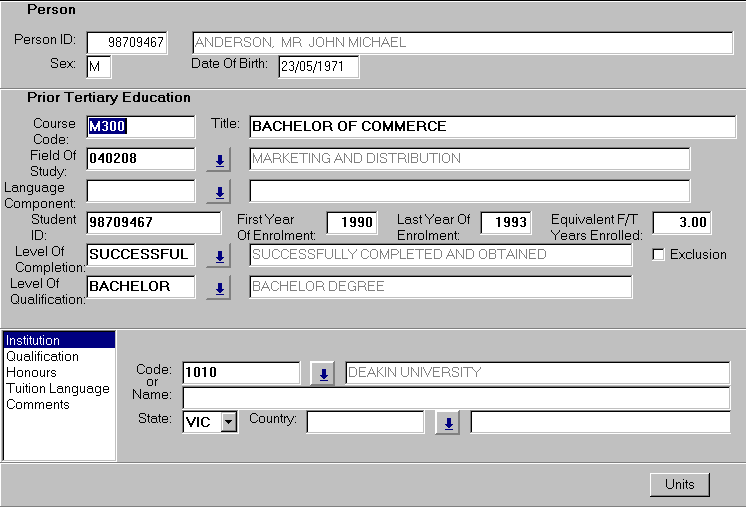
Task: Click lookup arrow beside Field Of Study
Action: coord(218,160)
